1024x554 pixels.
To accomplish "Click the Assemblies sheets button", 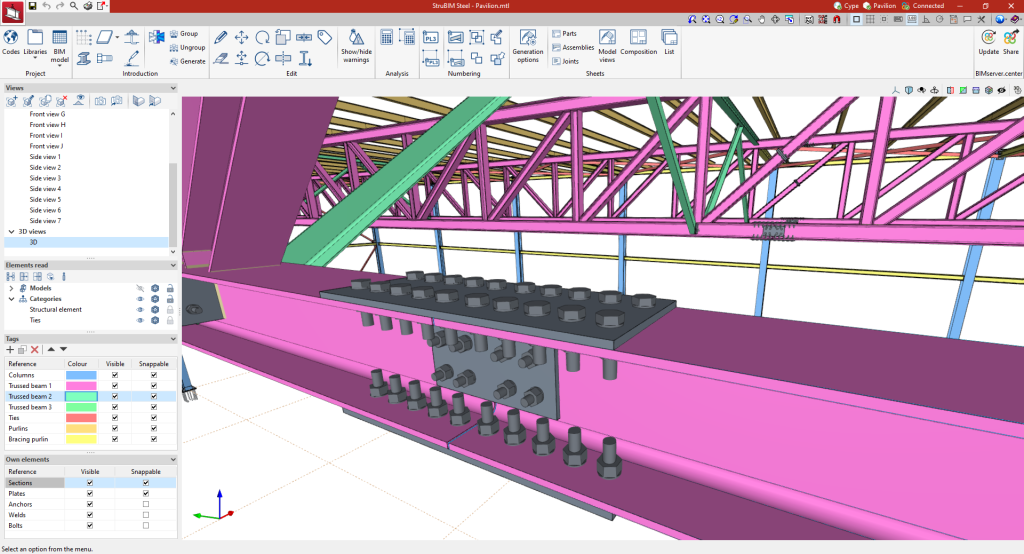I will 572,47.
